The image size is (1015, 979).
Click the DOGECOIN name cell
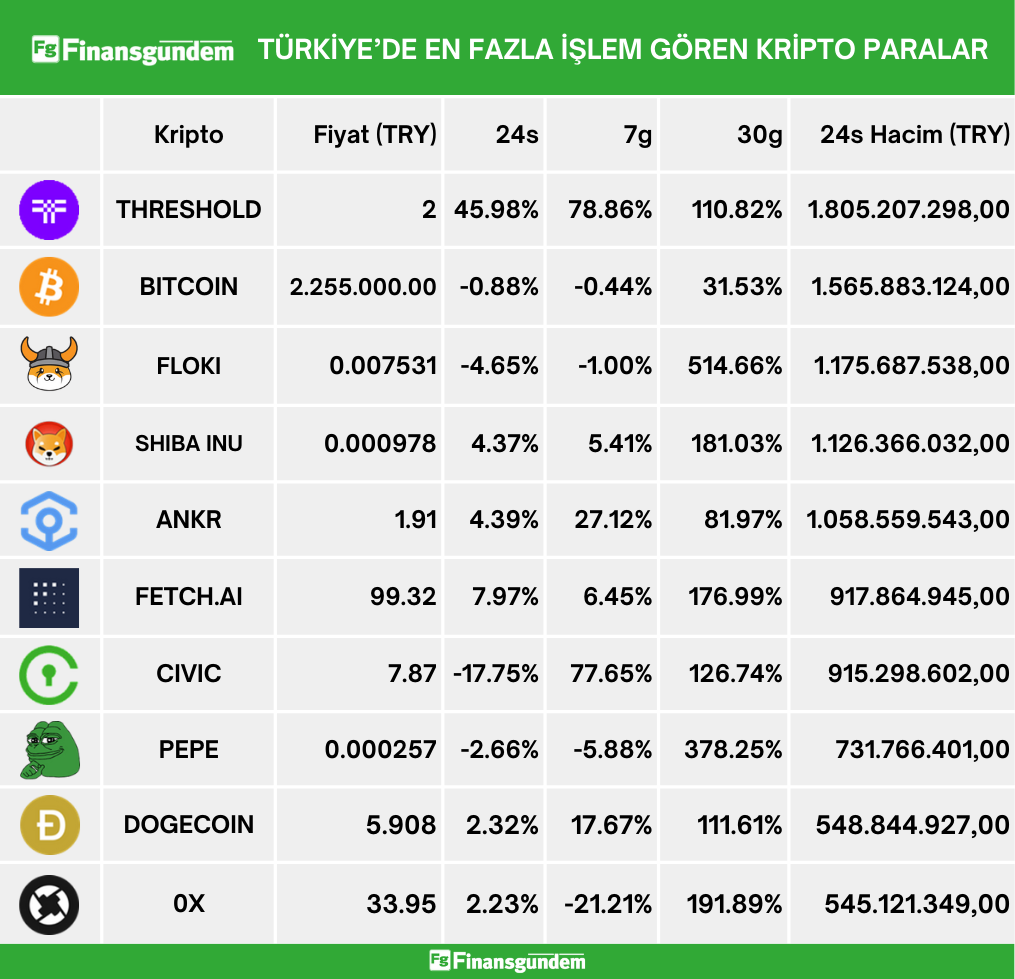tap(189, 825)
